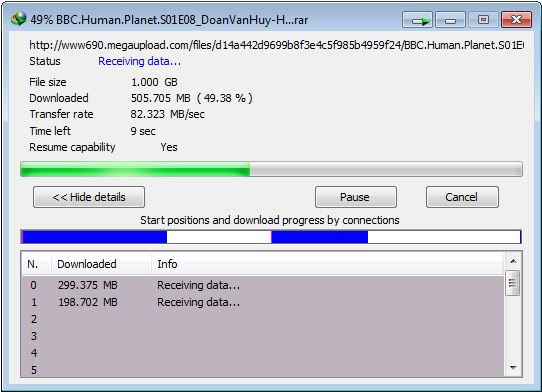Click the resume capability value Yes
This screenshot has width=542, height=392.
[x=169, y=147]
